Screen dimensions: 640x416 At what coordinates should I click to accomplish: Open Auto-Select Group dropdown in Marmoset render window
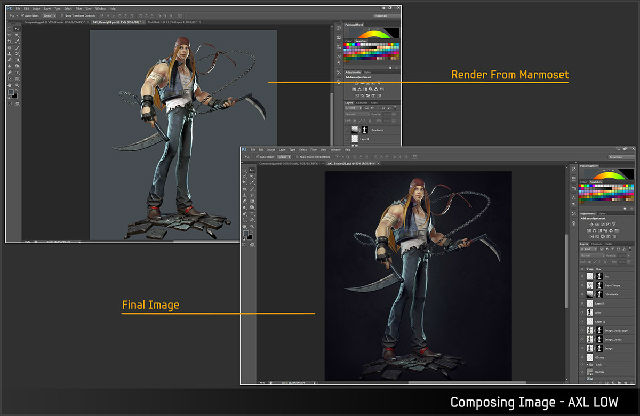point(49,16)
